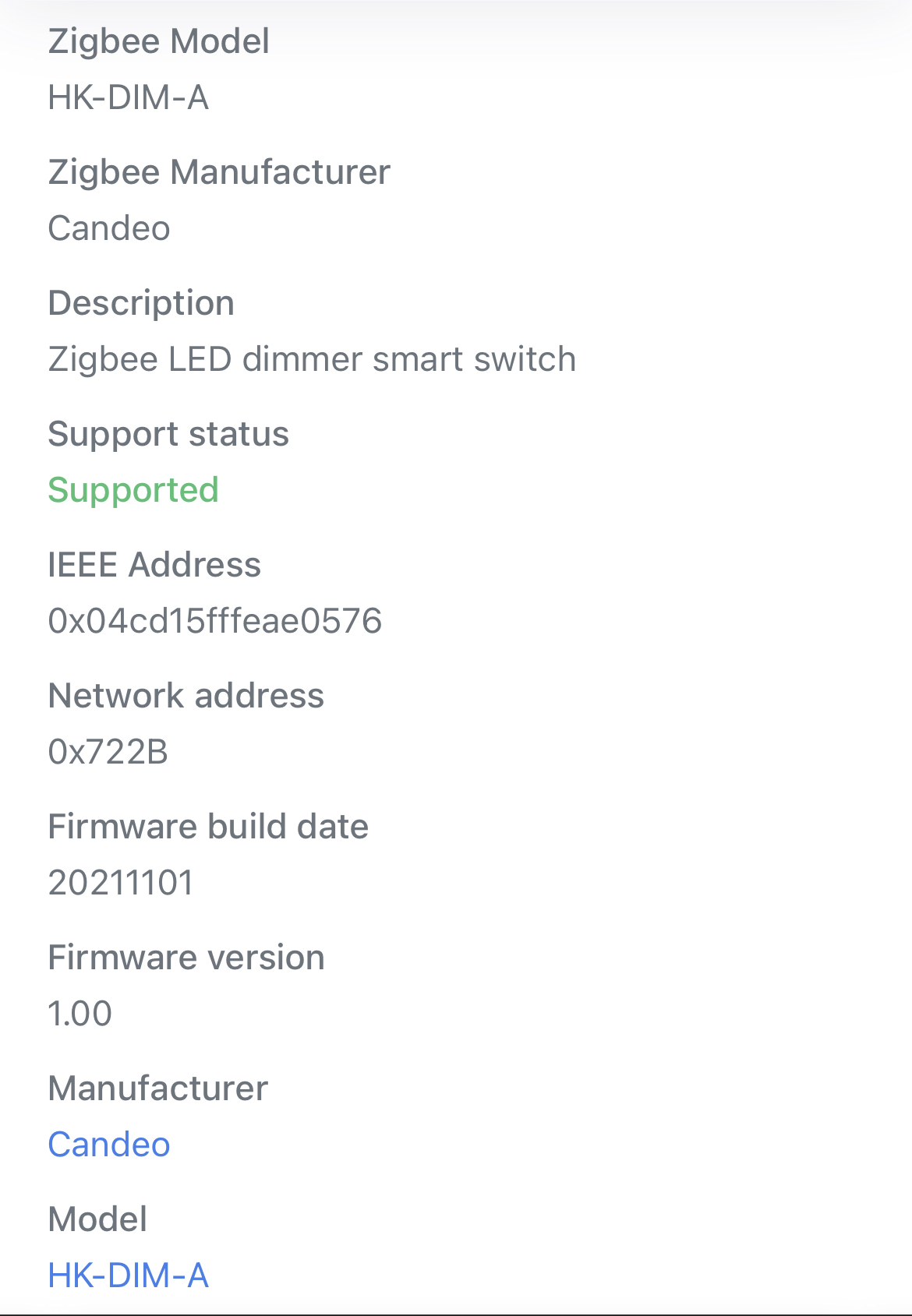Select the Zigbee Manufacturer heading
912x1316 pixels.
coord(219,171)
